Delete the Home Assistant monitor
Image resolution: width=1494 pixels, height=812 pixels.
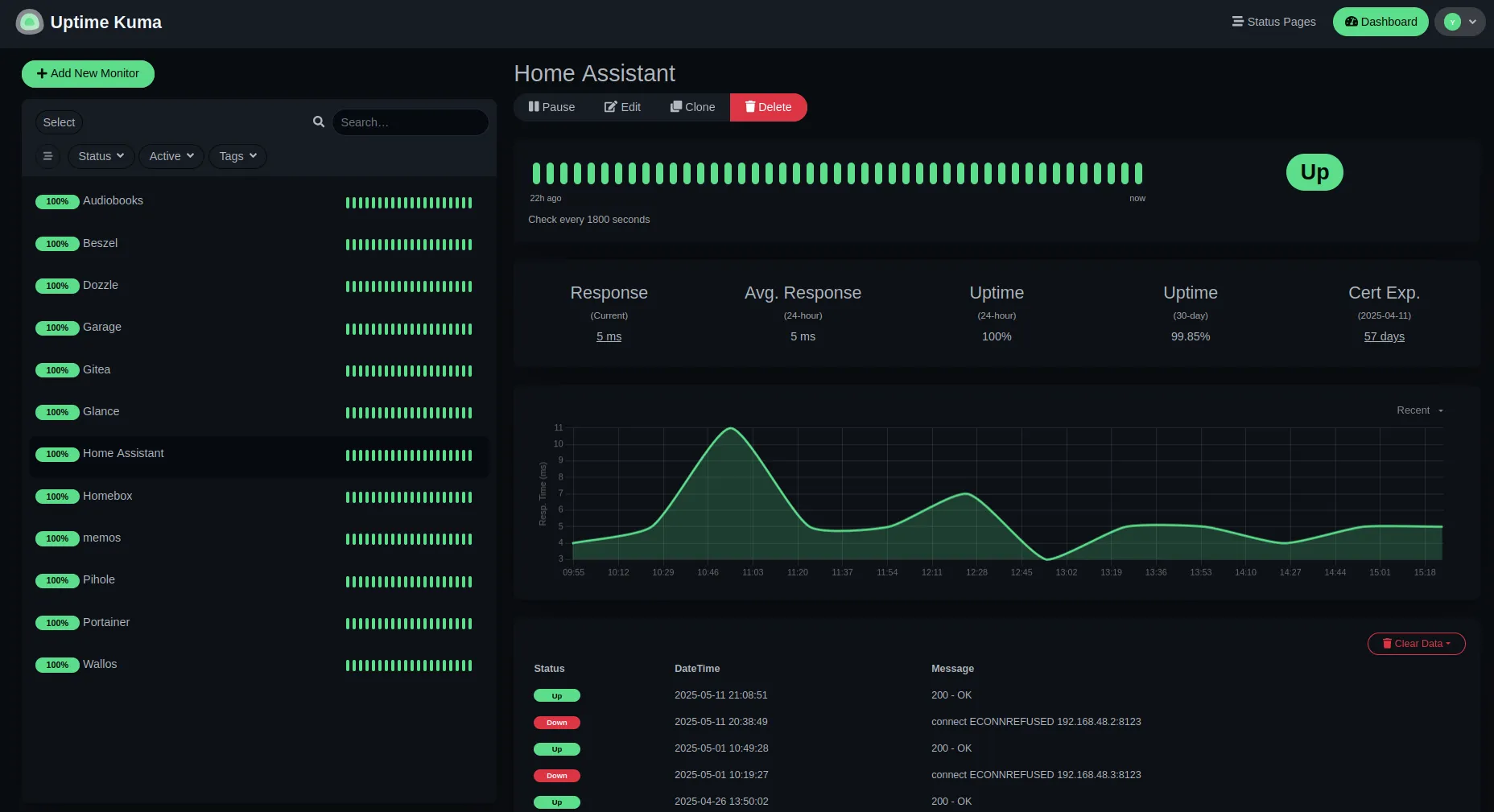click(x=768, y=107)
